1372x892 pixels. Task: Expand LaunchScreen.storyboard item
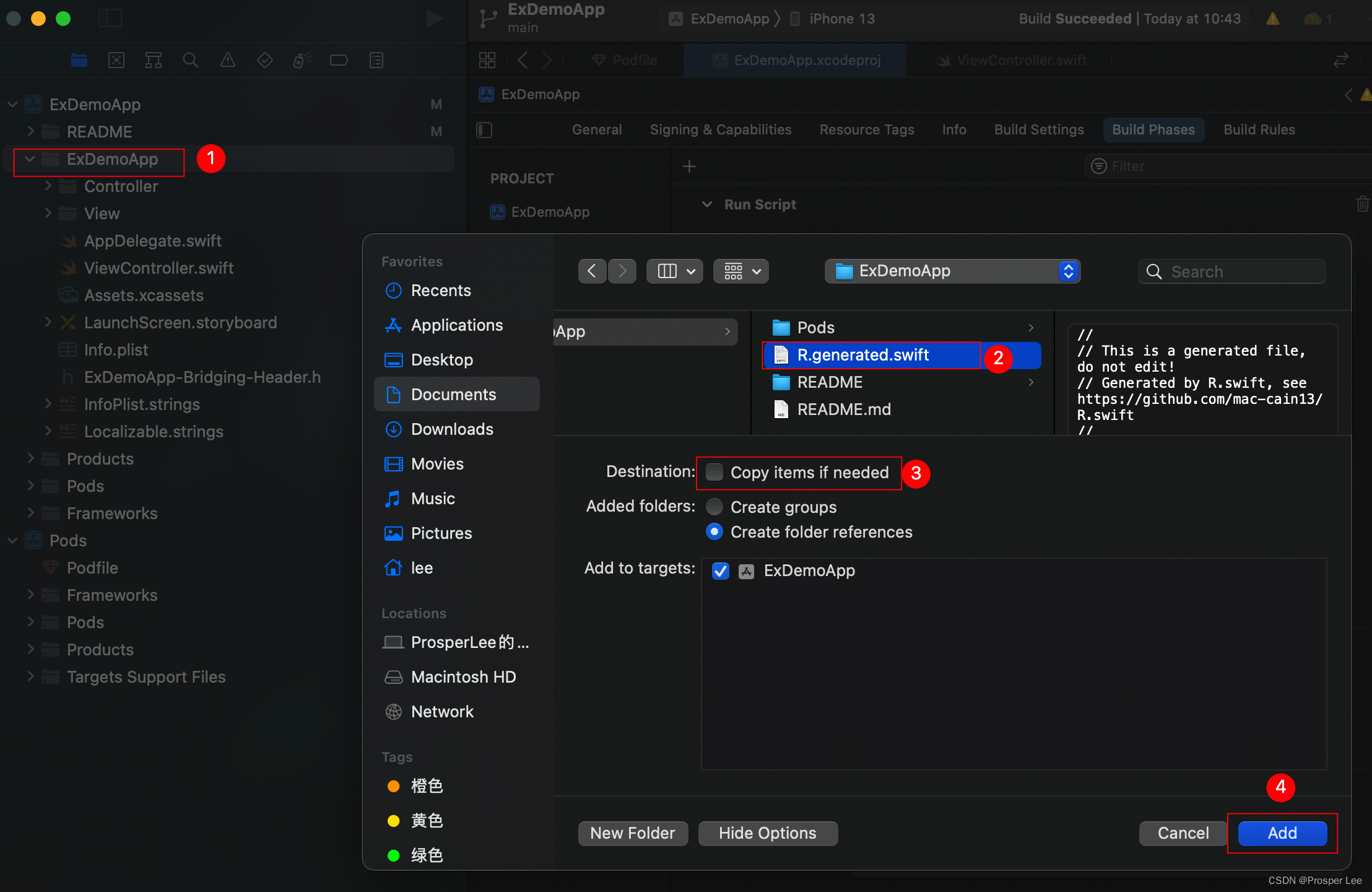(x=47, y=322)
